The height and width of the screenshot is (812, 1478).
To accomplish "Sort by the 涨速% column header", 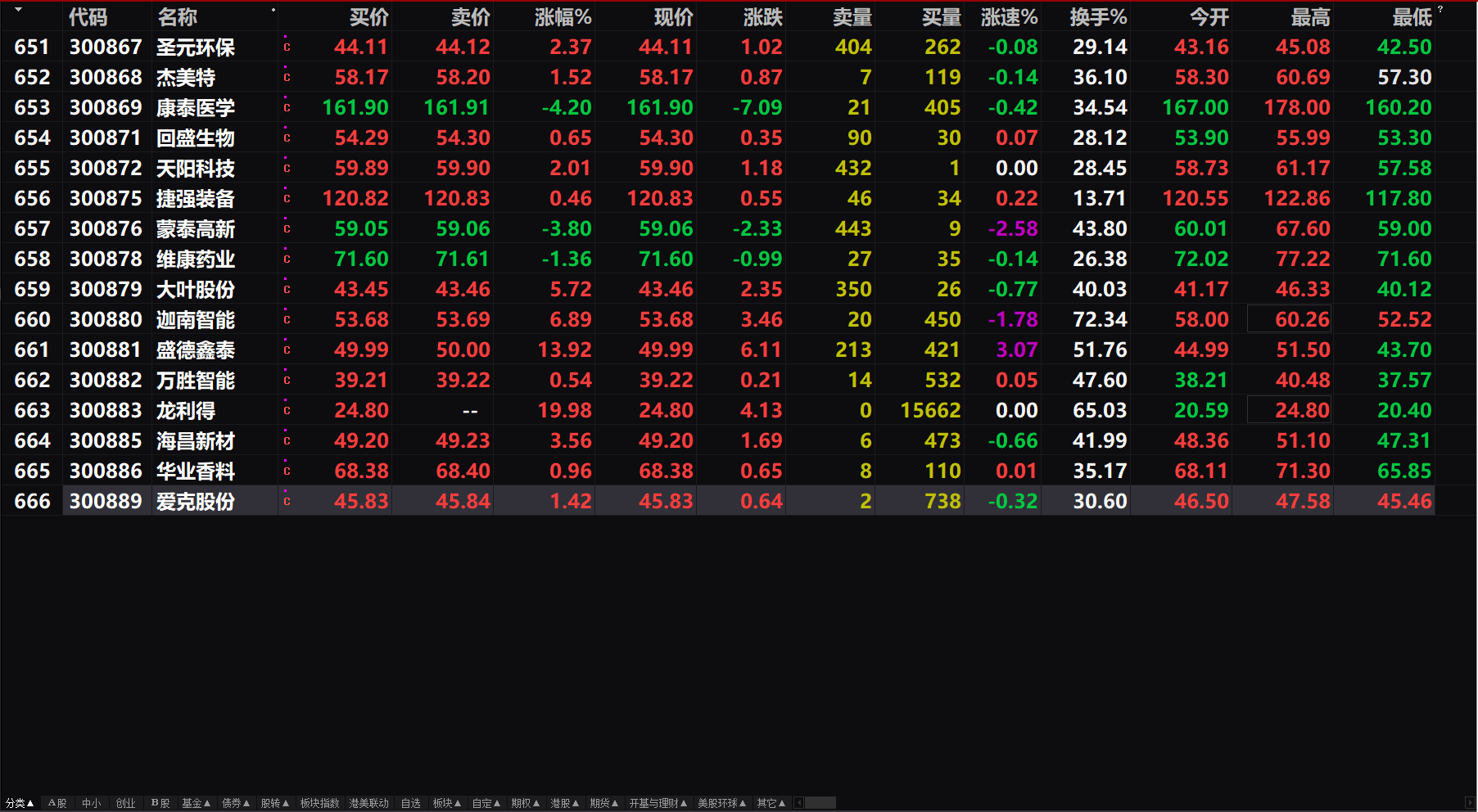I will tap(1010, 17).
